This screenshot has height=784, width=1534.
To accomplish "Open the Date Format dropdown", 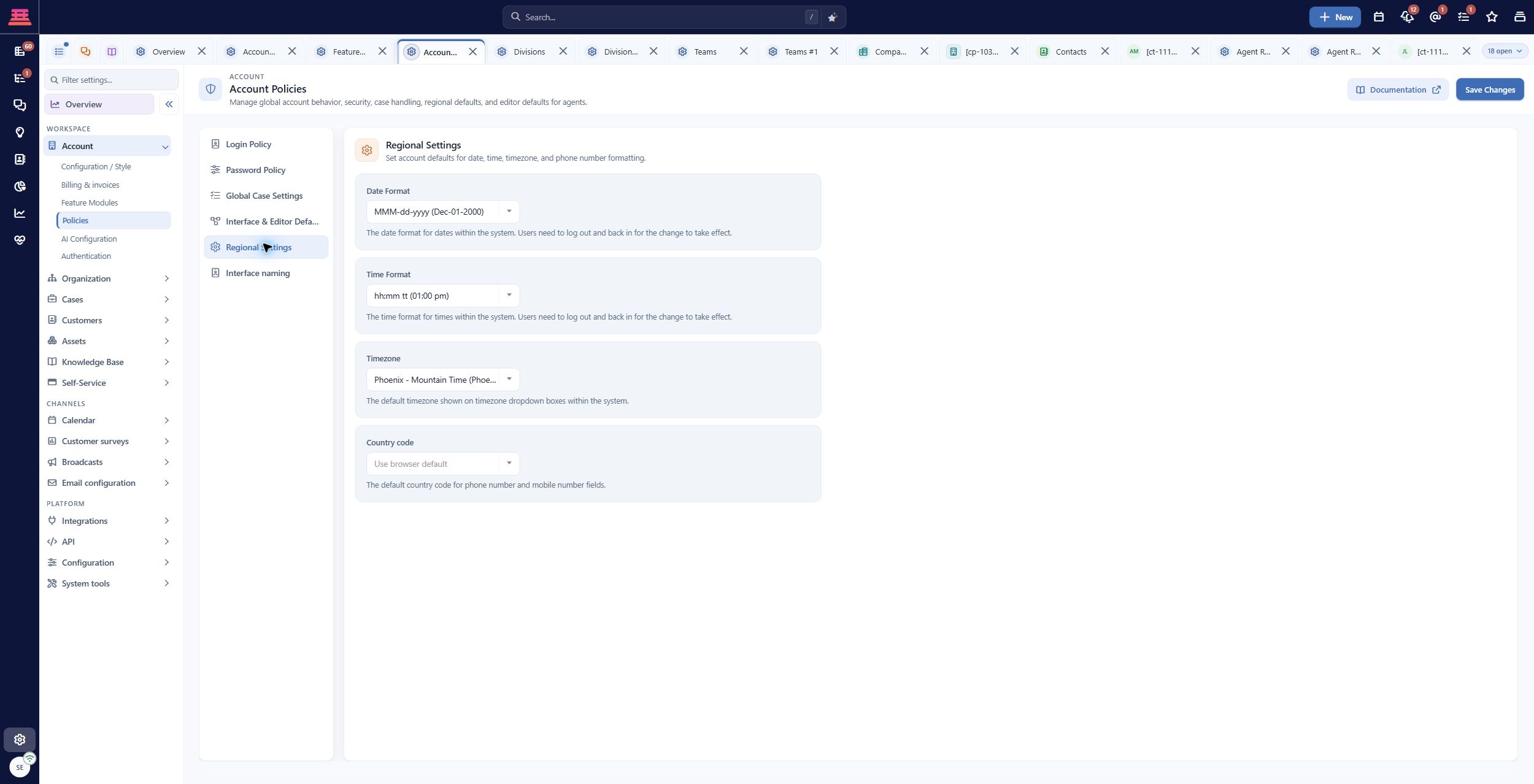I will pos(442,212).
